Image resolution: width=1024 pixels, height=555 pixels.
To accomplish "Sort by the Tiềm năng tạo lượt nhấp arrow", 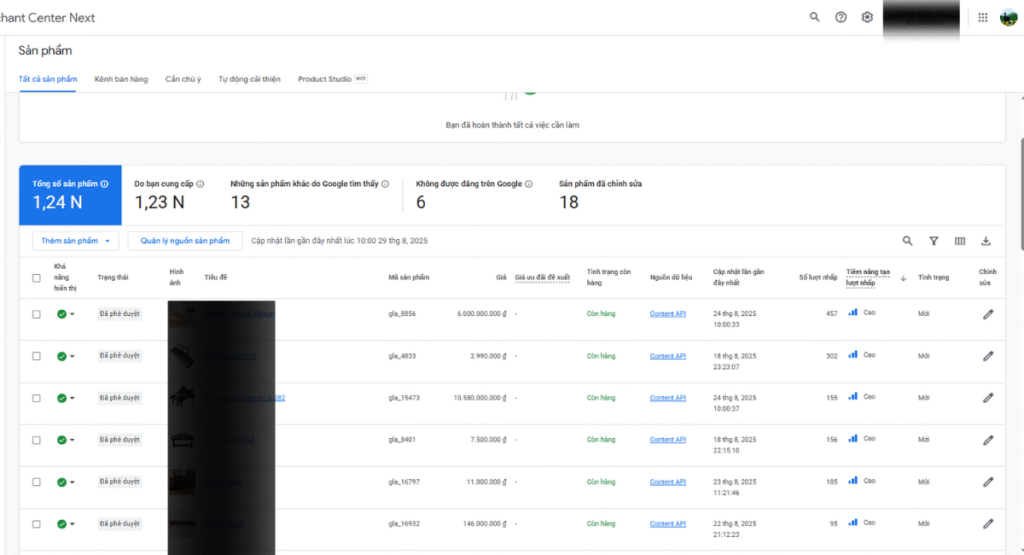I will 903,278.
